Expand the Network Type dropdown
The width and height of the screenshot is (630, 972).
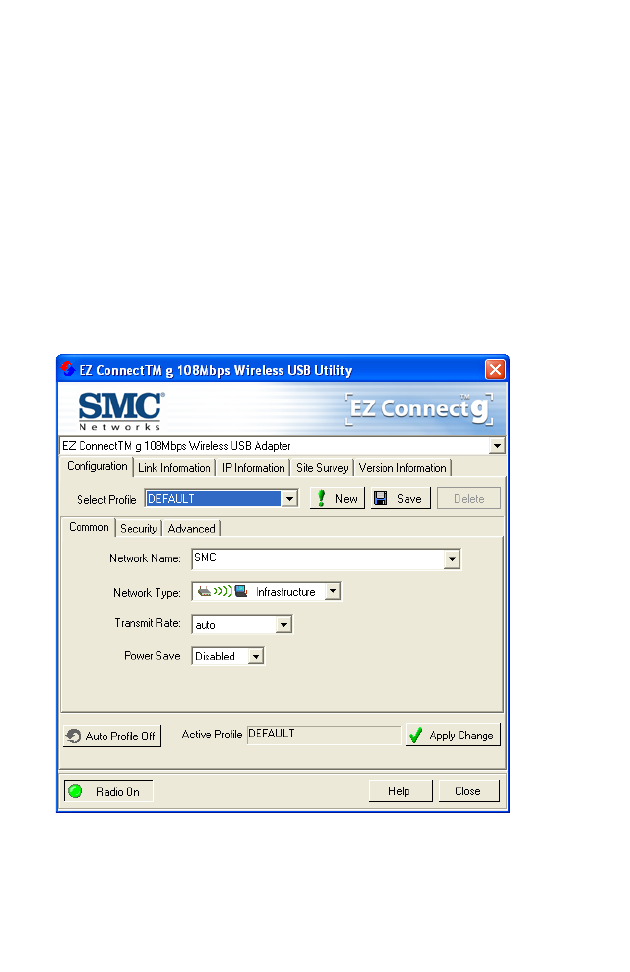333,591
